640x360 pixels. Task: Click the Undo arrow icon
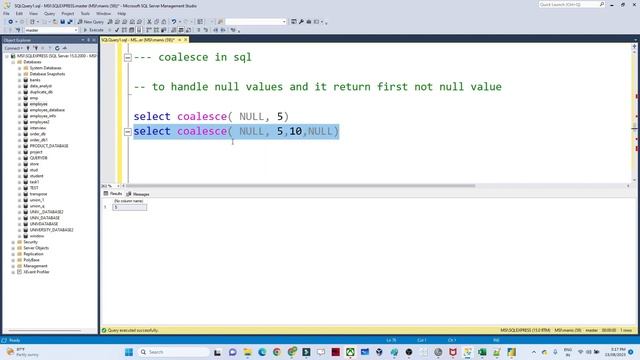pos(174,22)
